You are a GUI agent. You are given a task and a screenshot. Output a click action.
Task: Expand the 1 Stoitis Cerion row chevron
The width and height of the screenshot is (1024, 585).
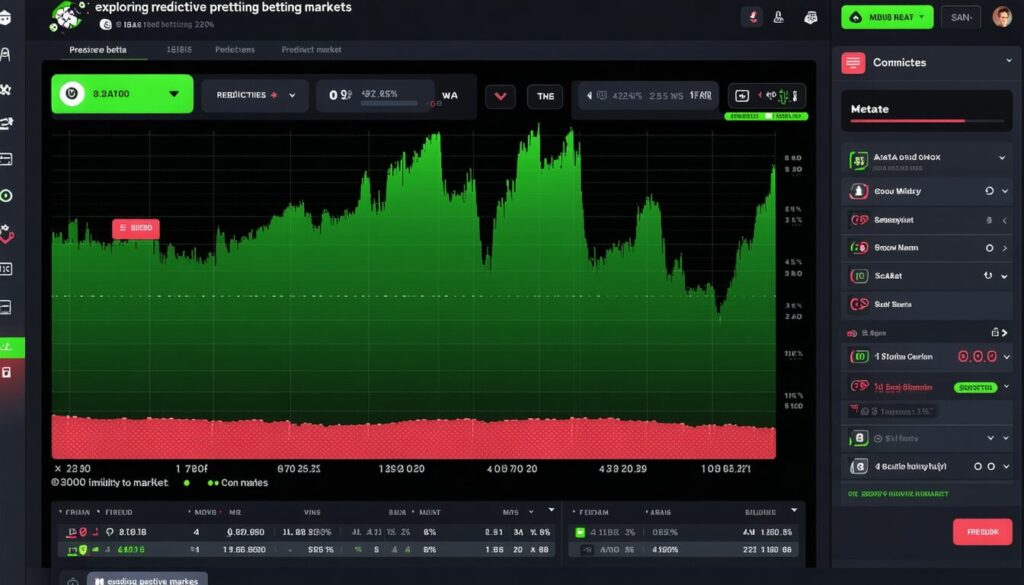point(1006,357)
